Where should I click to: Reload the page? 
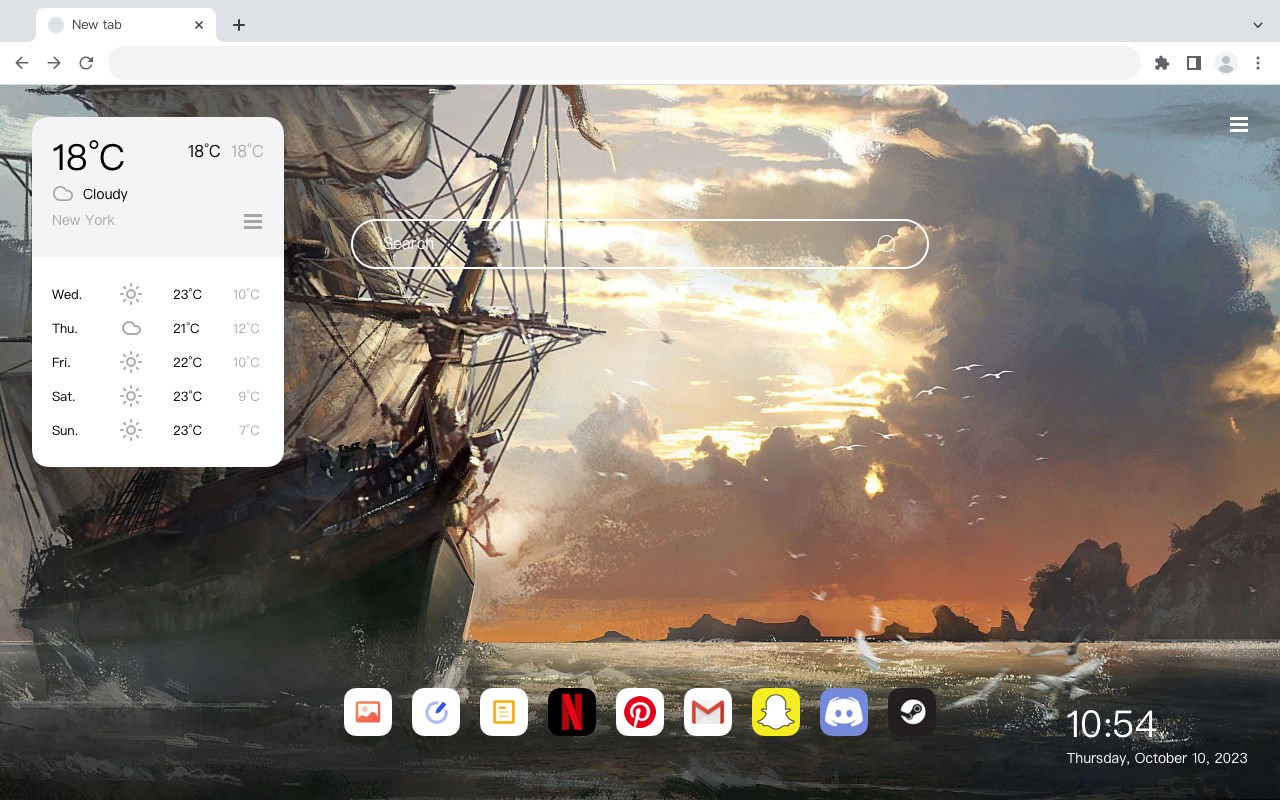click(x=86, y=63)
